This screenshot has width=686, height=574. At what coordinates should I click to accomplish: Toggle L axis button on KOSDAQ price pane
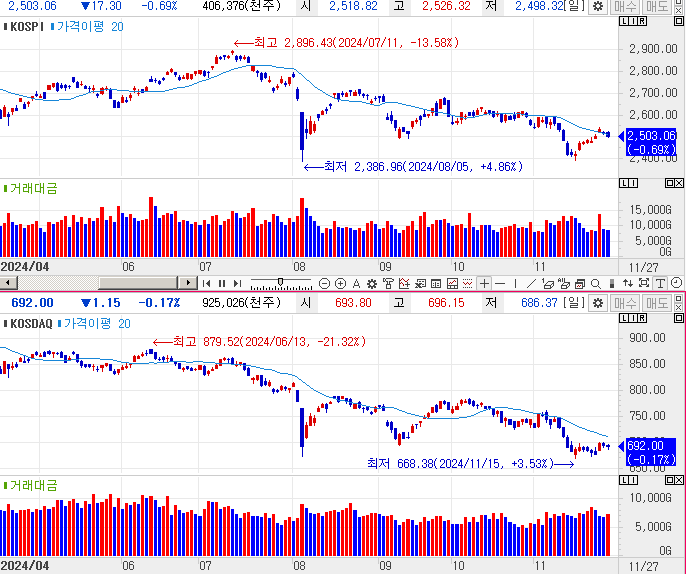pyautogui.click(x=624, y=318)
